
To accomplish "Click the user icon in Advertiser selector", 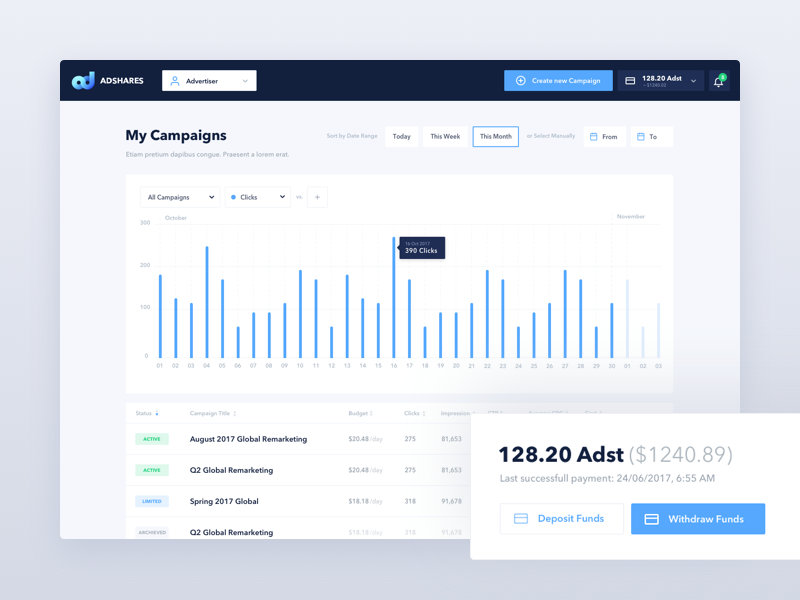I will pyautogui.click(x=175, y=81).
